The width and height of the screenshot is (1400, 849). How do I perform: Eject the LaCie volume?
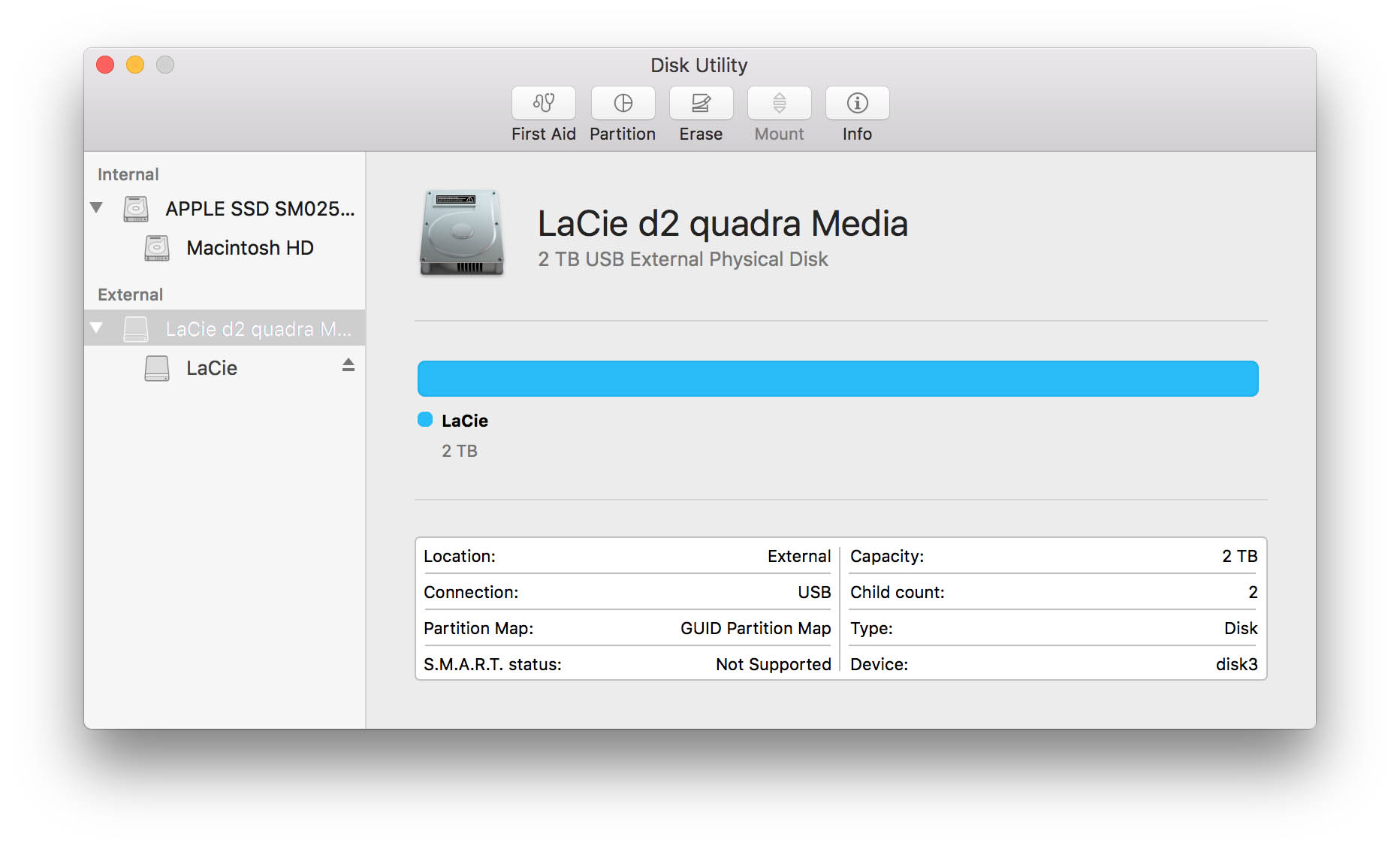(x=348, y=366)
